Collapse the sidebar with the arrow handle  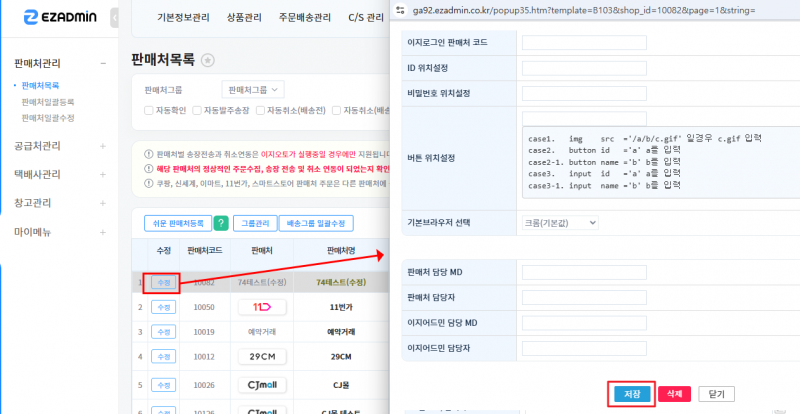[x=114, y=18]
